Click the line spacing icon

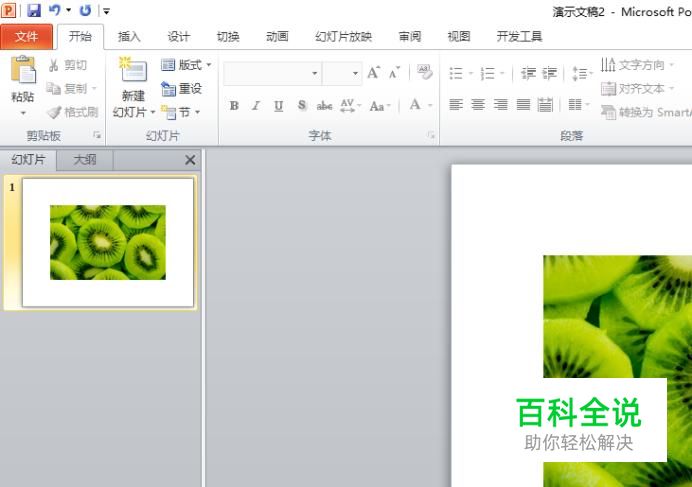[x=579, y=73]
